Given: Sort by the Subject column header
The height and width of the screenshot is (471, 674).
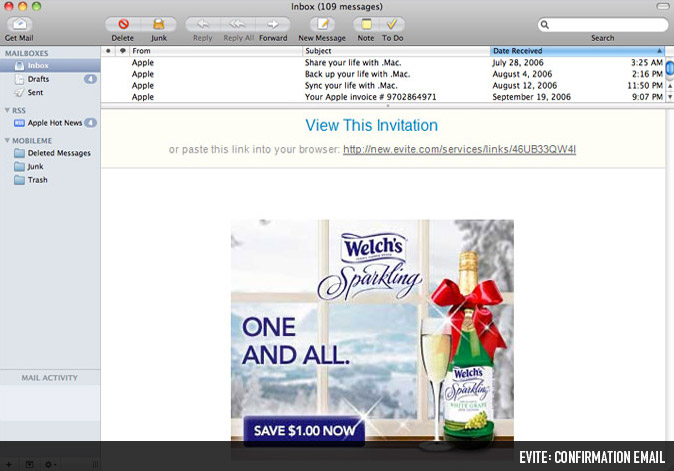Looking at the screenshot, I should point(396,51).
